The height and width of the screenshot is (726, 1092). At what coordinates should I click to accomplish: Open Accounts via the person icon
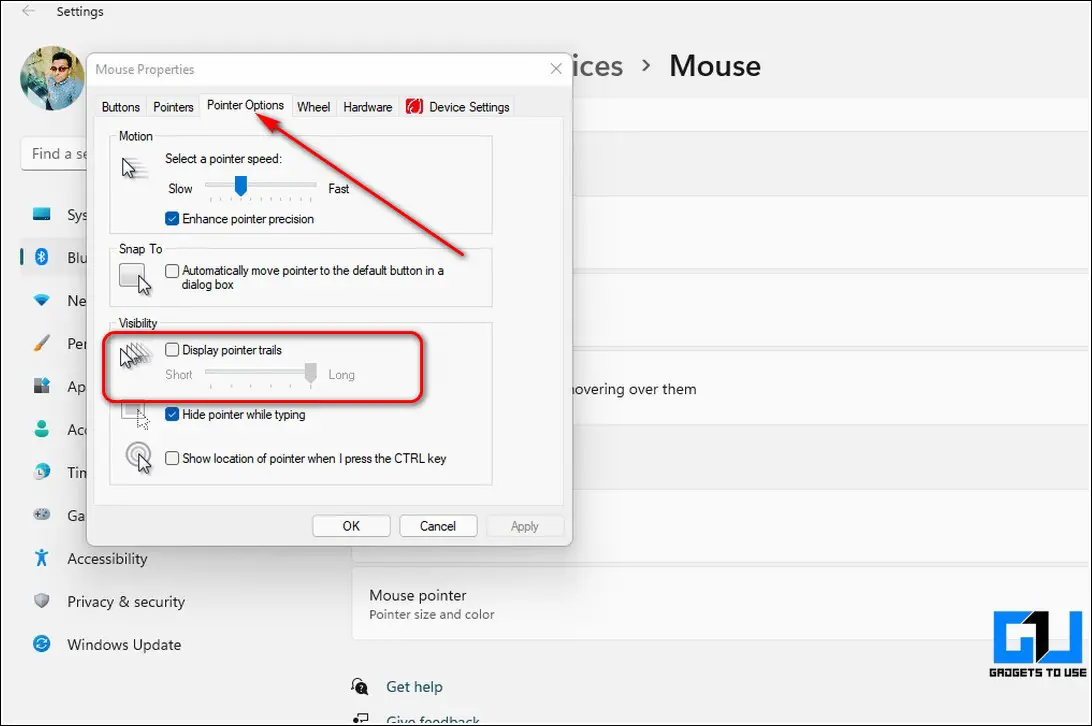[42, 429]
